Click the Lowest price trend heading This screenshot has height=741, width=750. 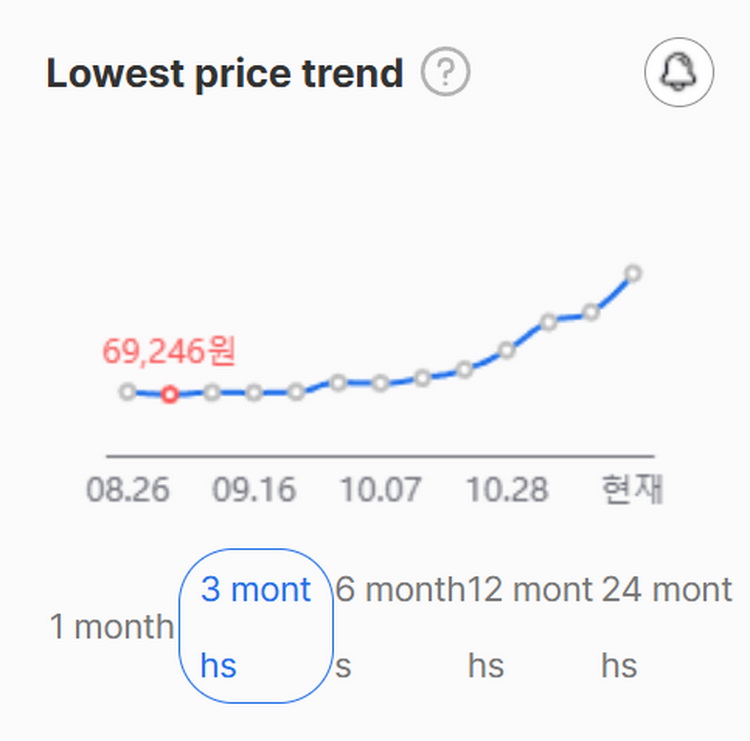click(225, 74)
